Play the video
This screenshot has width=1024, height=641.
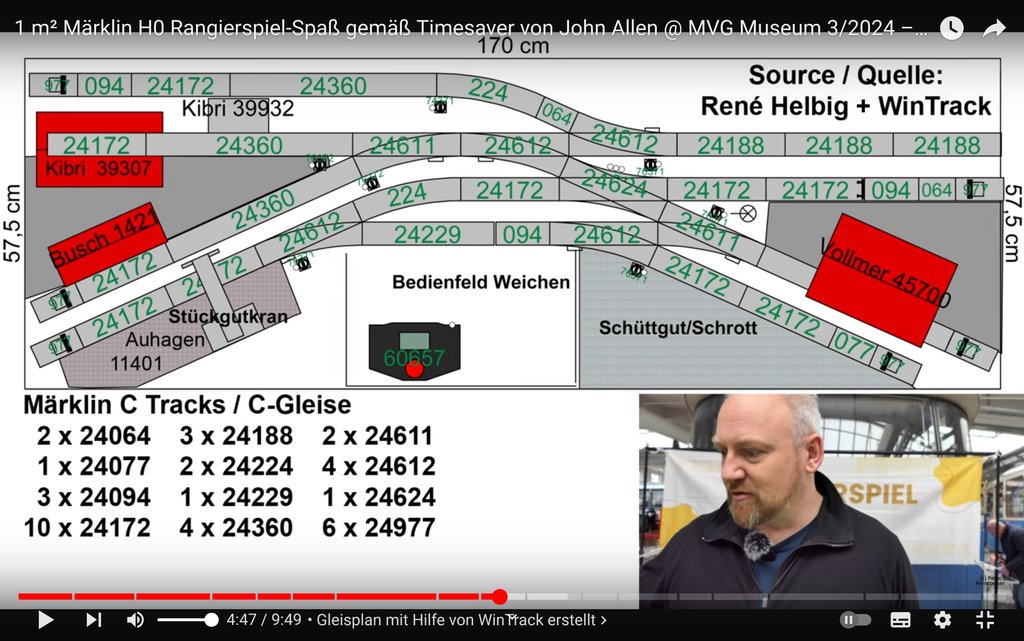(x=46, y=619)
